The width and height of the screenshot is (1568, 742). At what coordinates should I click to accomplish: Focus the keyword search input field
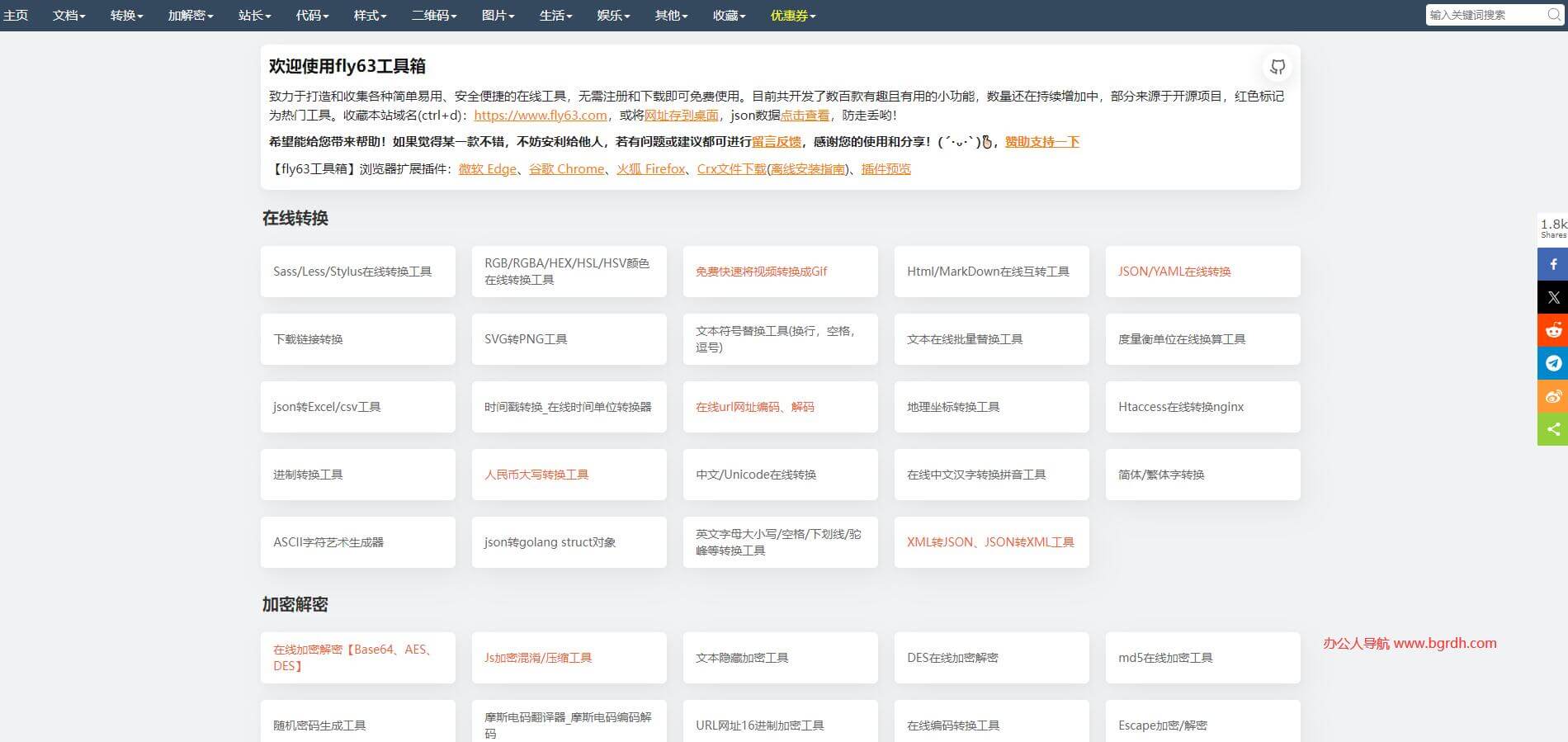pyautogui.click(x=1484, y=15)
